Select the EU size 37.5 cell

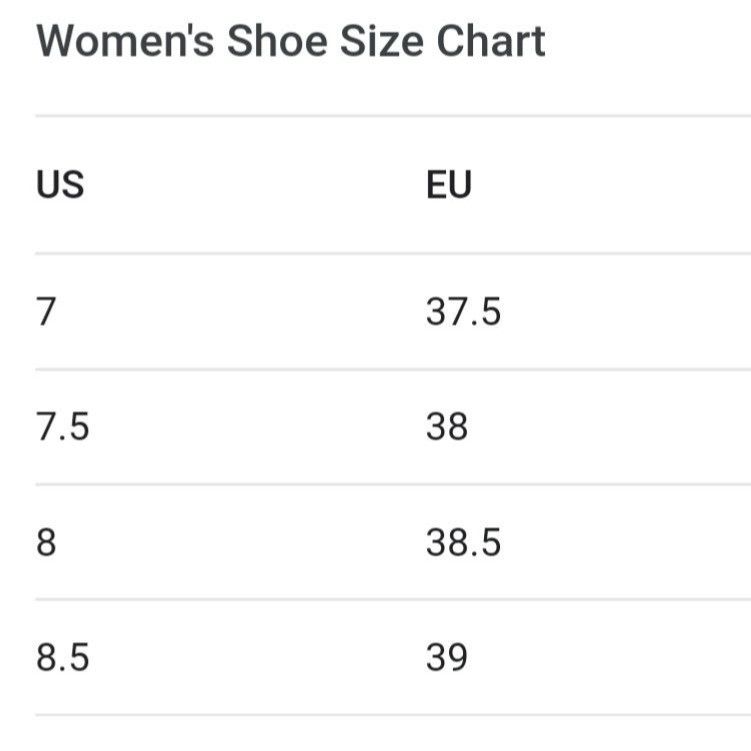click(x=463, y=311)
